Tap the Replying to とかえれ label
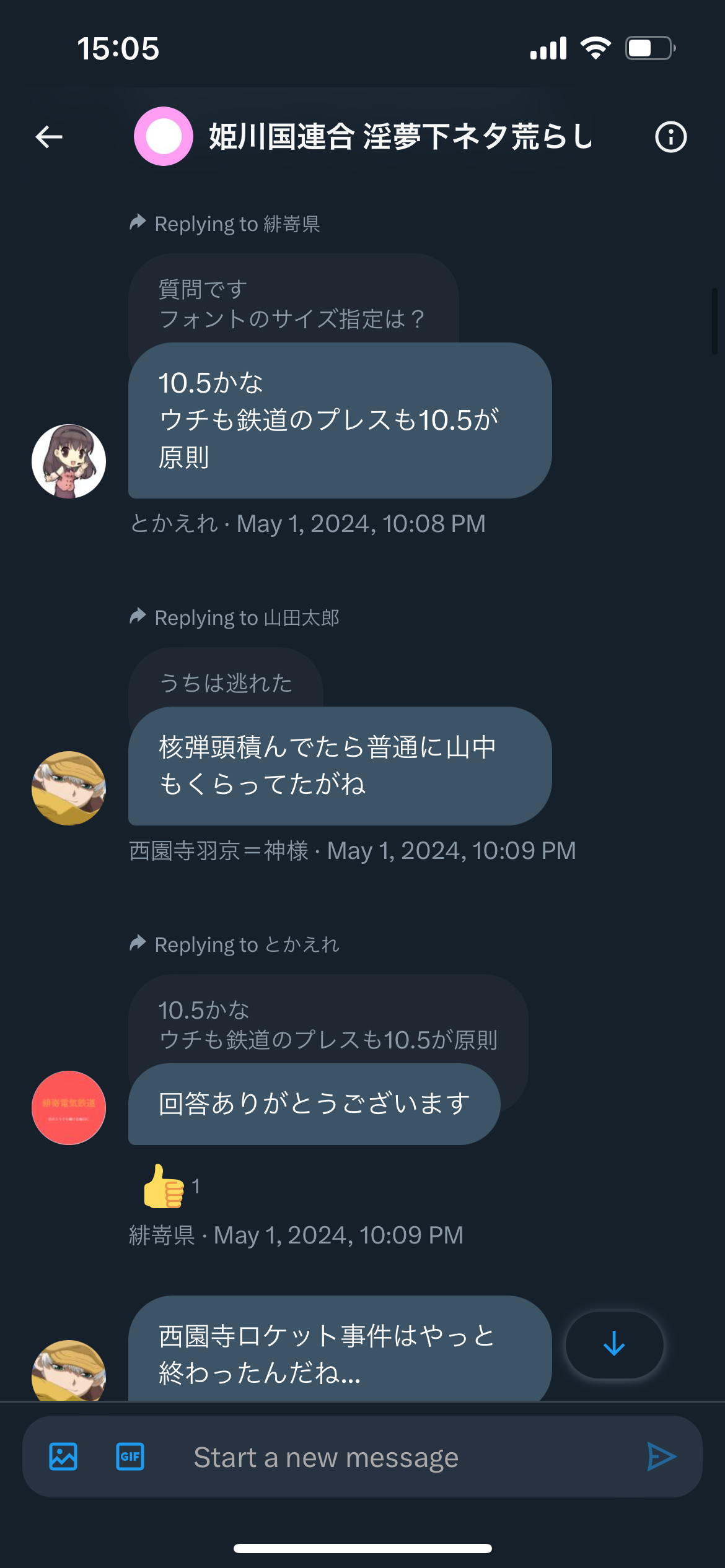The image size is (725, 1568). [x=234, y=944]
